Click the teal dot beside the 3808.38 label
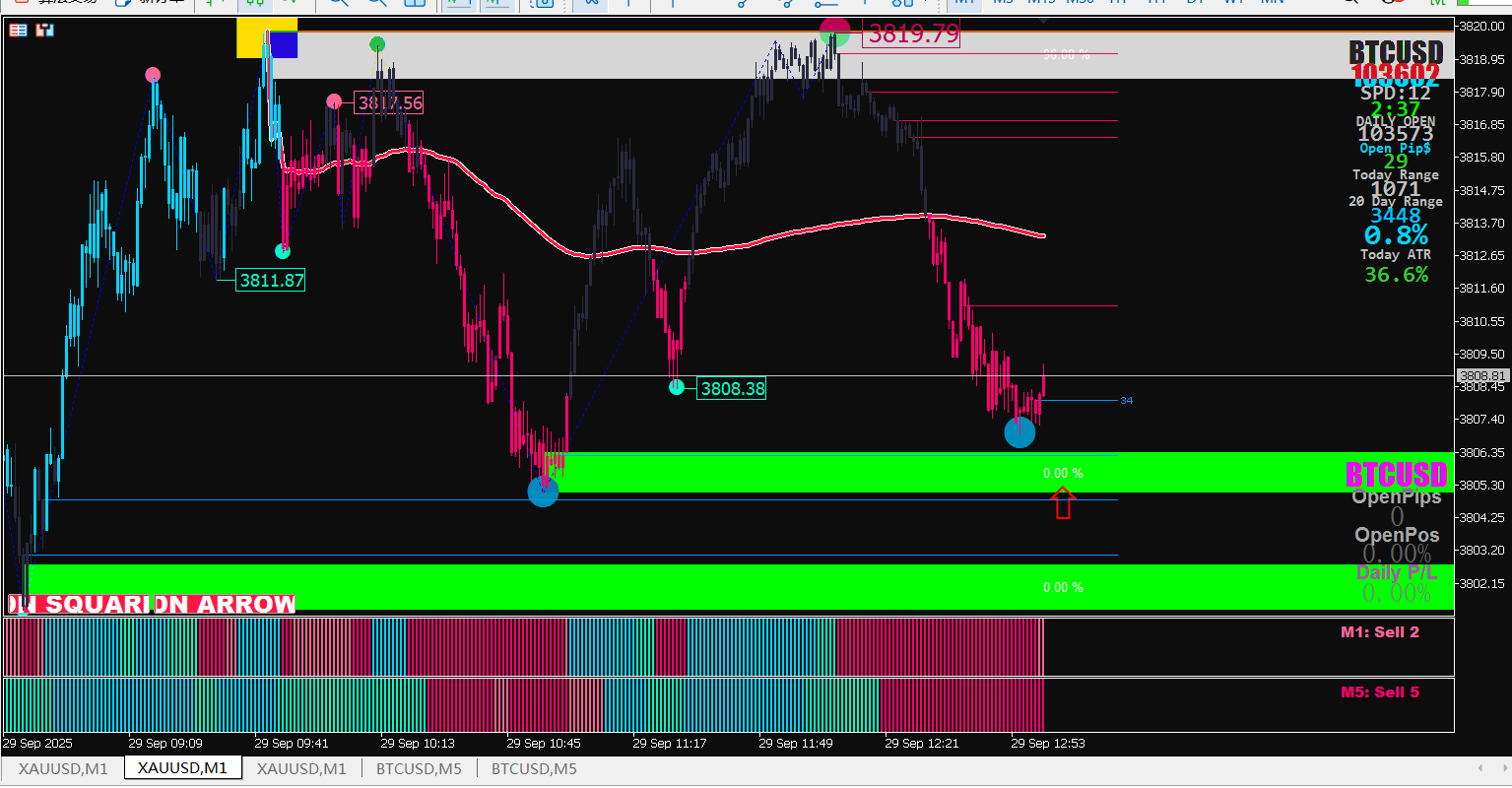The image size is (1512, 788). point(677,387)
